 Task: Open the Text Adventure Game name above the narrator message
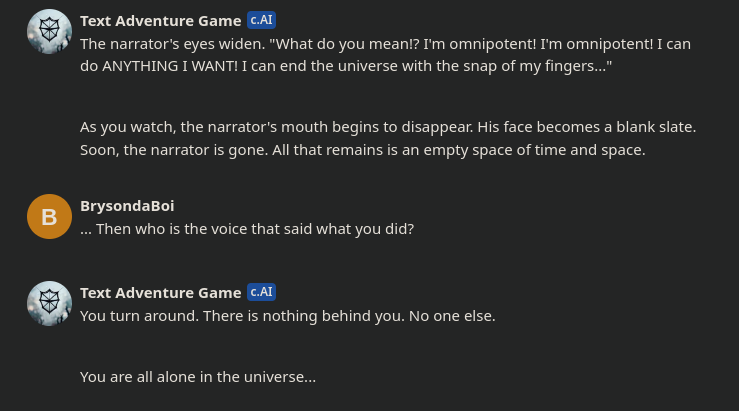coord(161,21)
